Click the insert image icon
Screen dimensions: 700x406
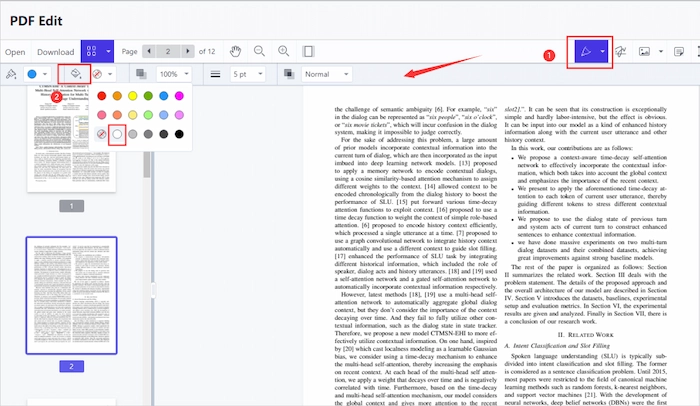pyautogui.click(x=644, y=51)
